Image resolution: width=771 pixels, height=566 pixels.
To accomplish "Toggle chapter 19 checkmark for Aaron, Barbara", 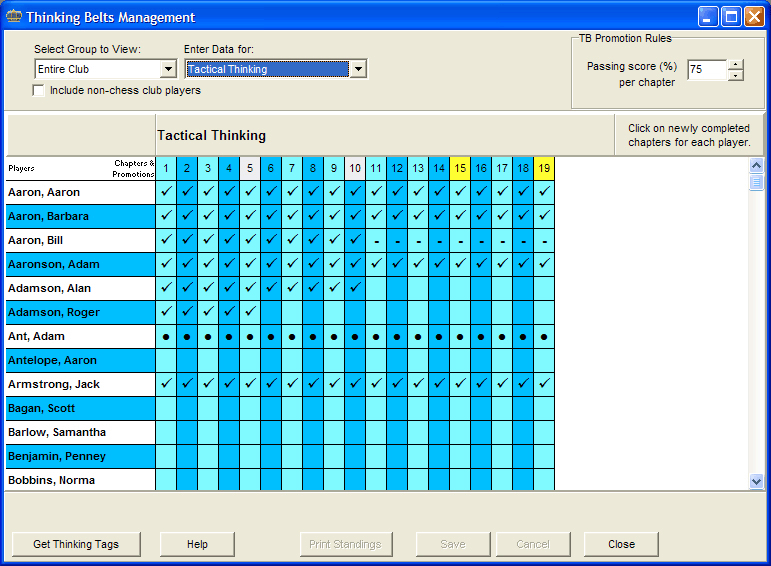I will [544, 216].
